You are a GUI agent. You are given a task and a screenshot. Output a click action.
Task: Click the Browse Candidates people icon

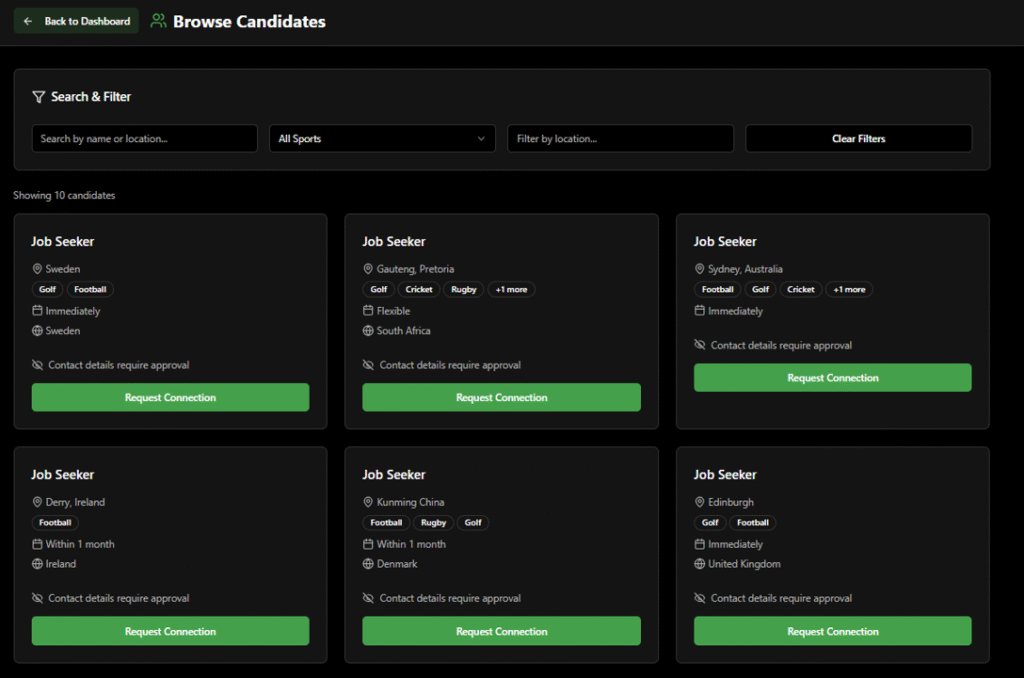158,21
